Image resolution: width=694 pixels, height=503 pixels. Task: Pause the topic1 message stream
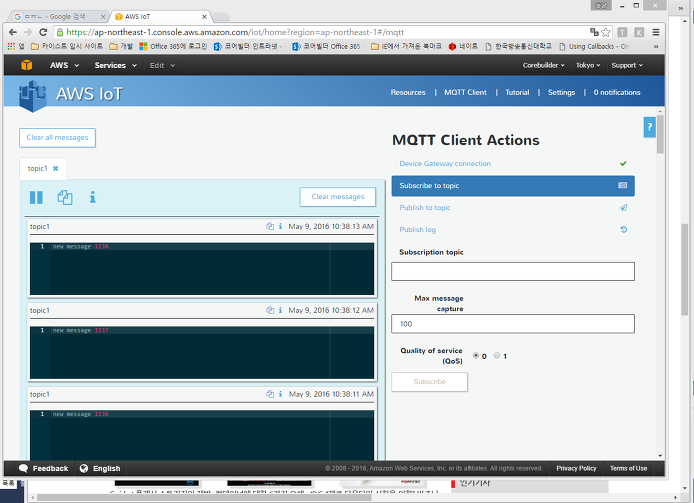pyautogui.click(x=36, y=197)
